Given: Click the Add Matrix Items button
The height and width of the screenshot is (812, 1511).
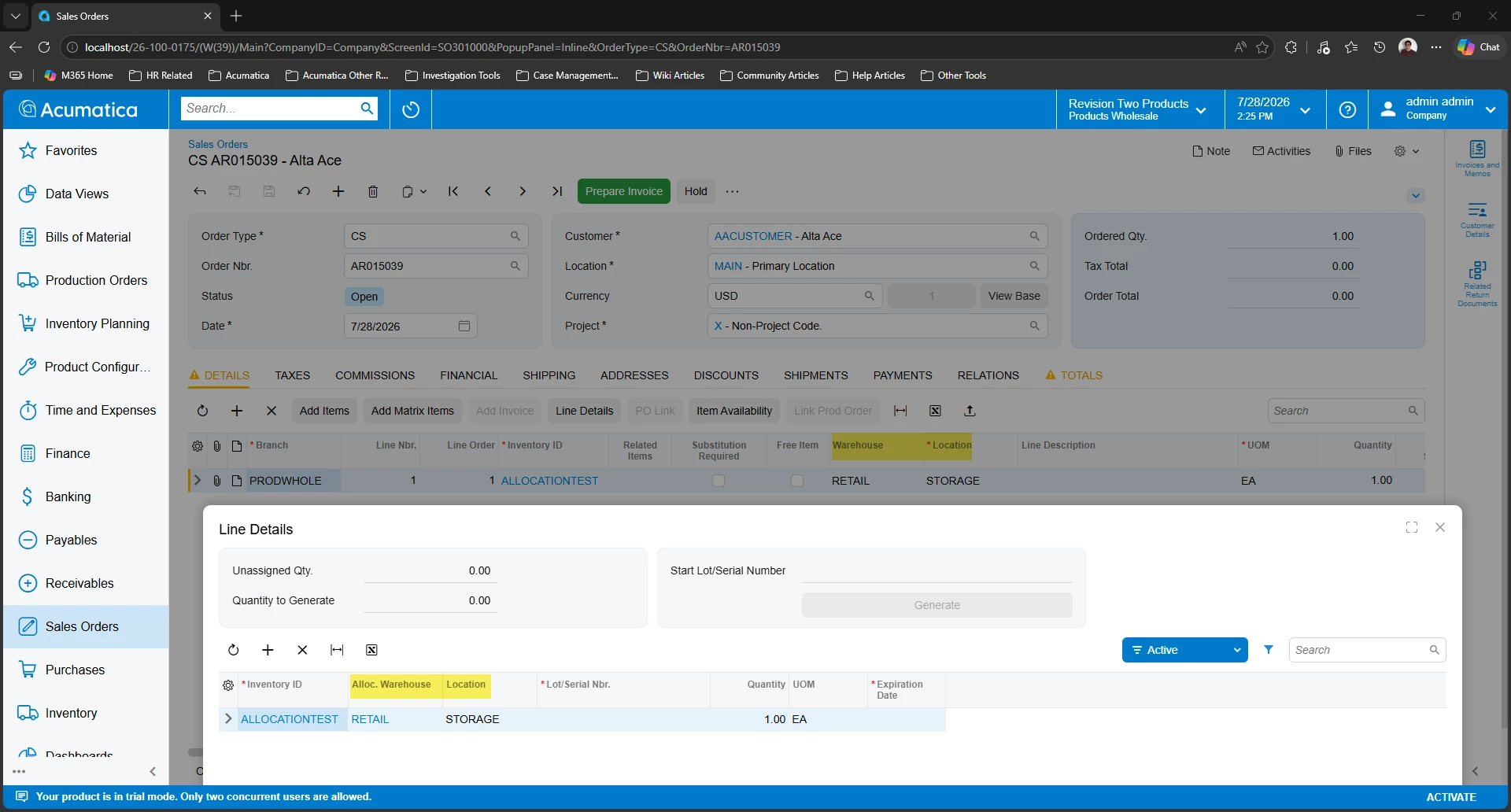Looking at the screenshot, I should coord(412,411).
